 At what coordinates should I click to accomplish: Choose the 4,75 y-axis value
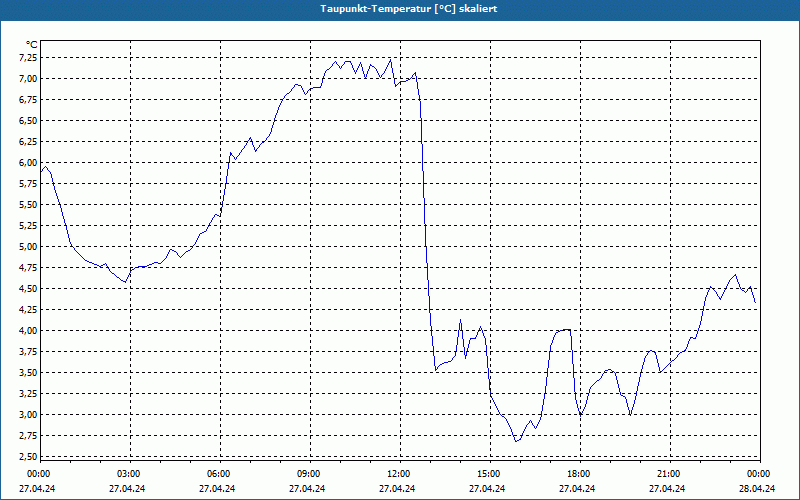[x=28, y=268]
